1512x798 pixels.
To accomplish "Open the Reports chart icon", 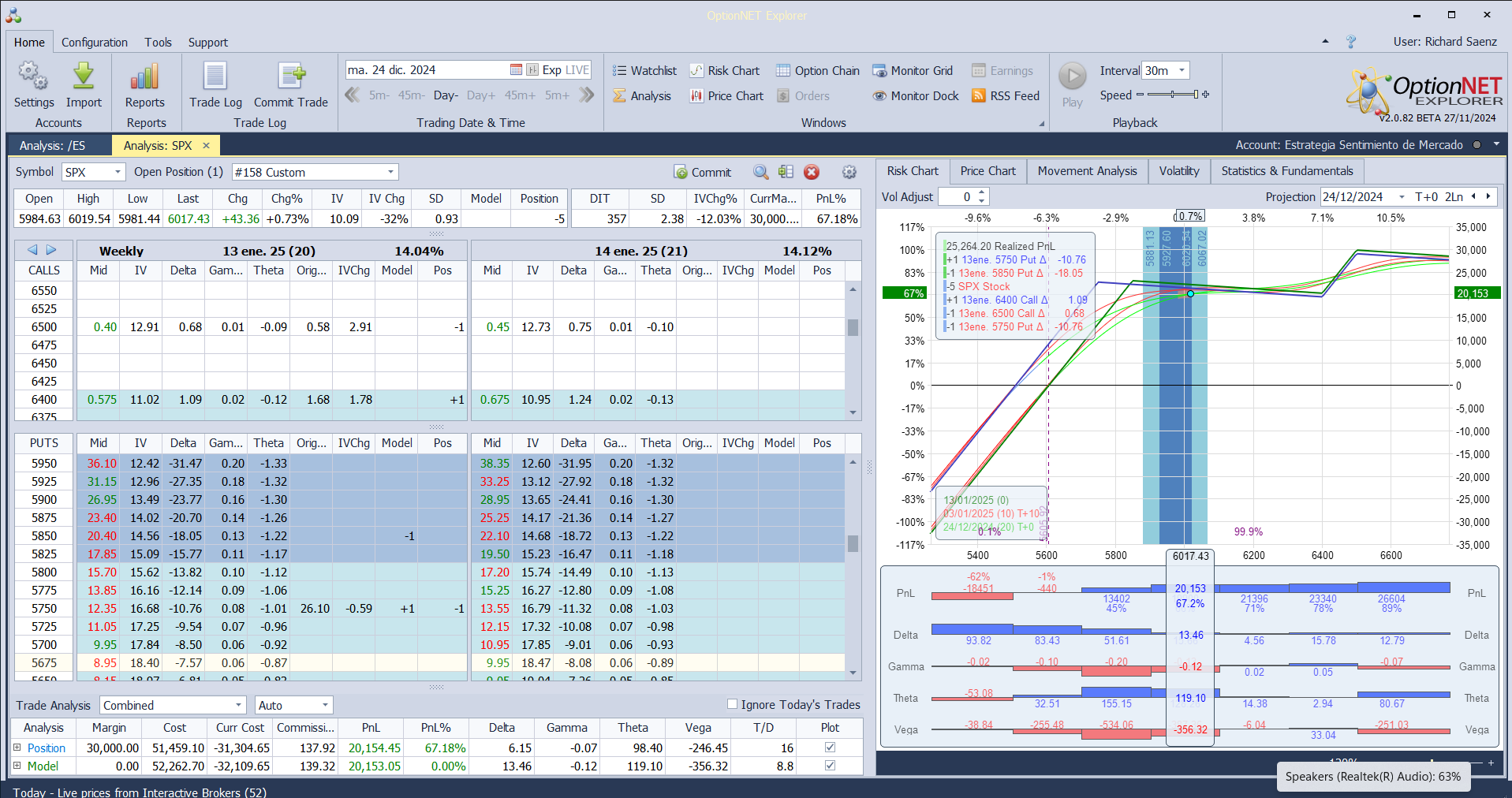I will click(144, 77).
